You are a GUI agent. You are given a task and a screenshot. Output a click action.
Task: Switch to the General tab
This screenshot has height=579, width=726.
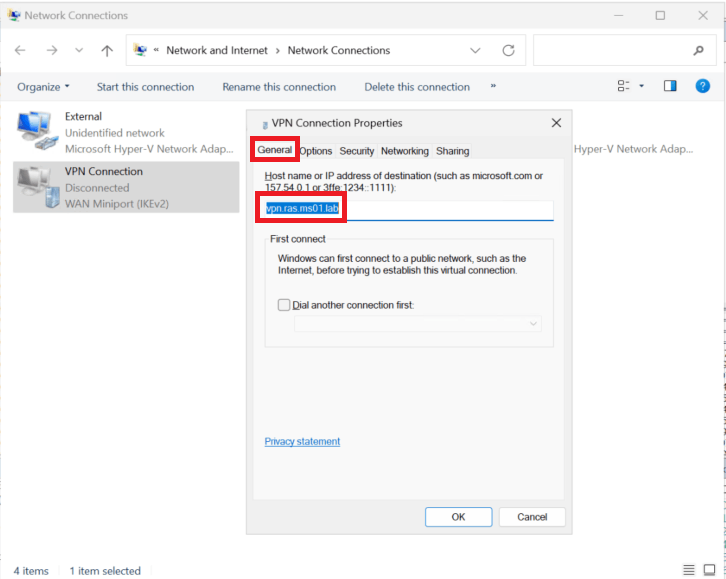[x=275, y=150]
